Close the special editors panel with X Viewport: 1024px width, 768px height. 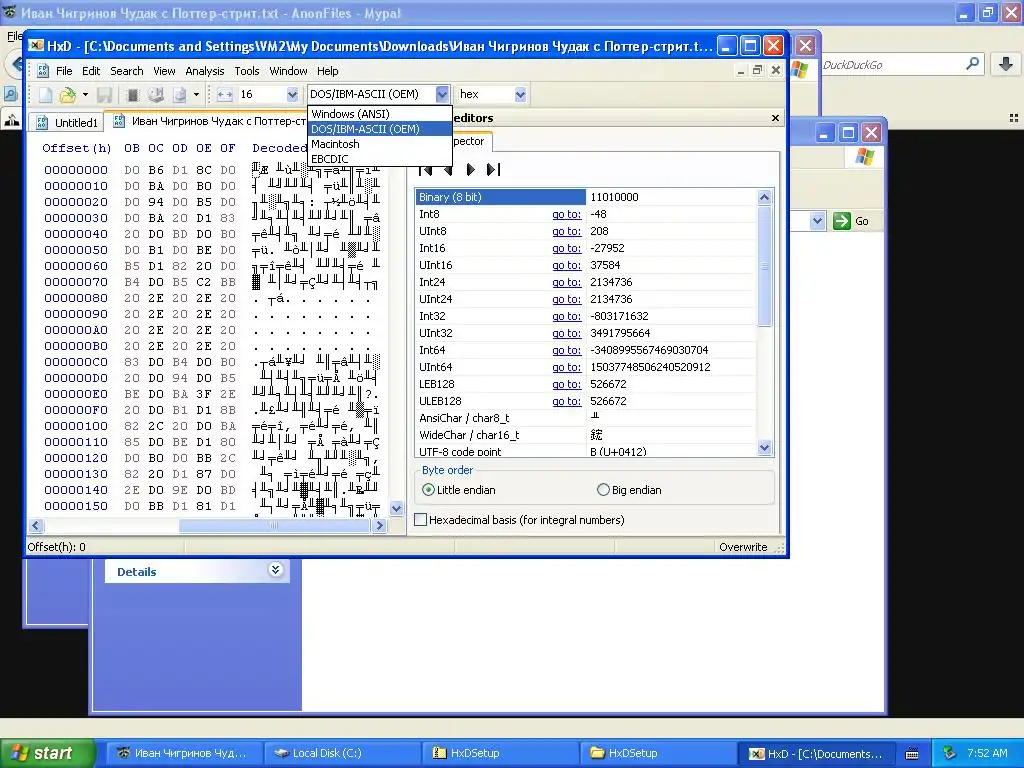point(775,118)
